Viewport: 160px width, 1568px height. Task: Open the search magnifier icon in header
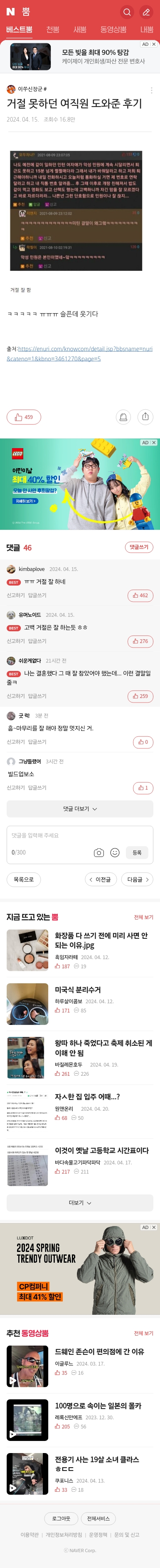(x=126, y=12)
